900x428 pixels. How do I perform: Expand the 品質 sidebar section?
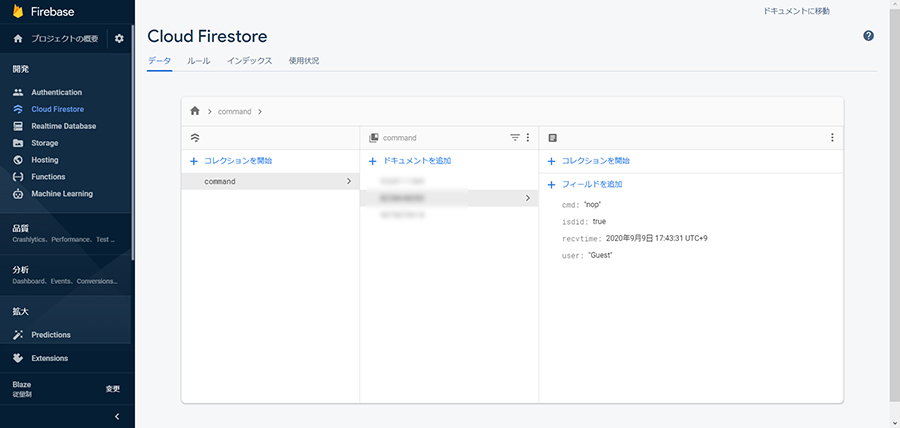pyautogui.click(x=66, y=233)
